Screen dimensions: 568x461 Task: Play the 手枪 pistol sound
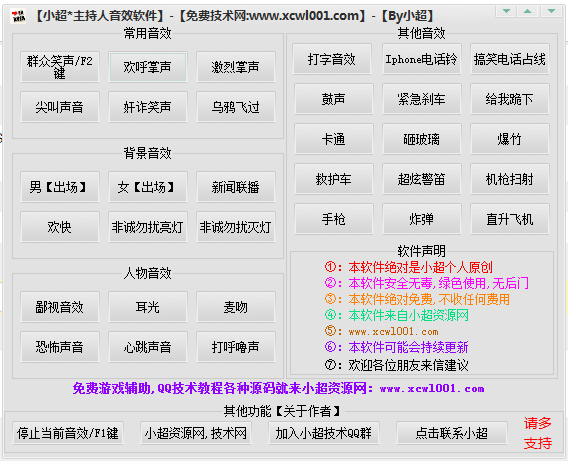click(334, 219)
